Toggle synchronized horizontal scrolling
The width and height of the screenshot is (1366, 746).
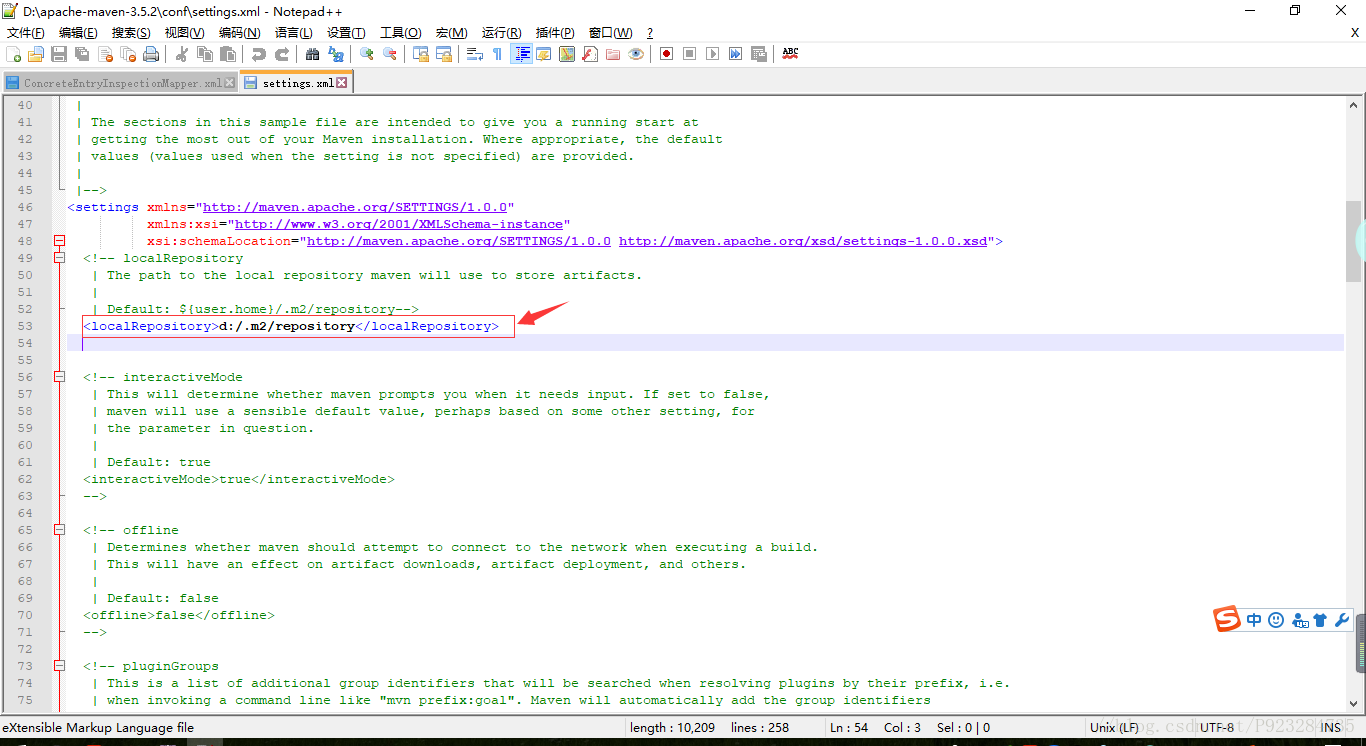pos(444,54)
